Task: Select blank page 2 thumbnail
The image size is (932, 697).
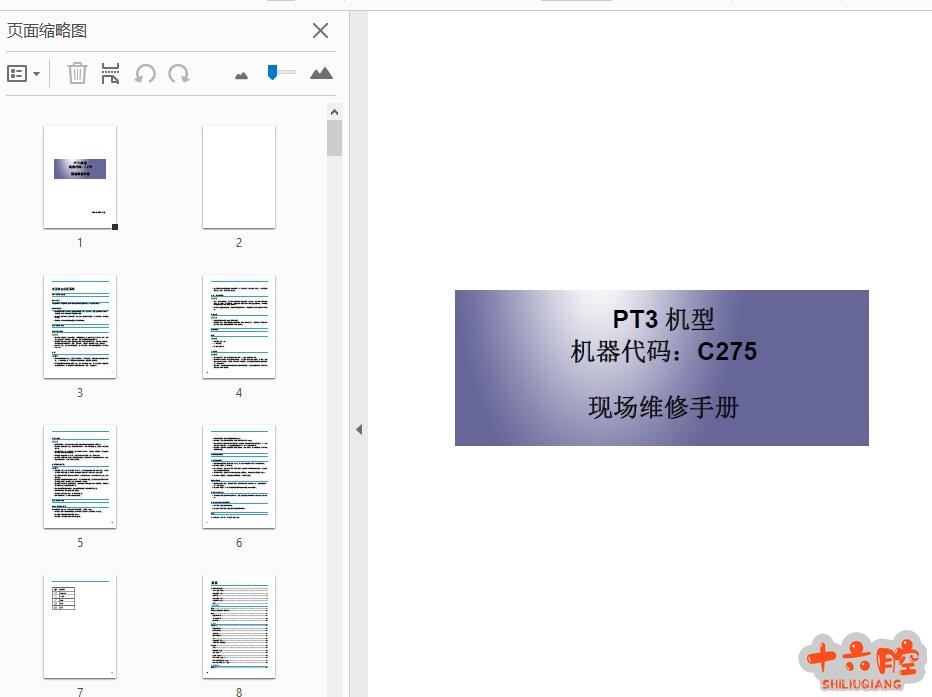Action: point(239,177)
